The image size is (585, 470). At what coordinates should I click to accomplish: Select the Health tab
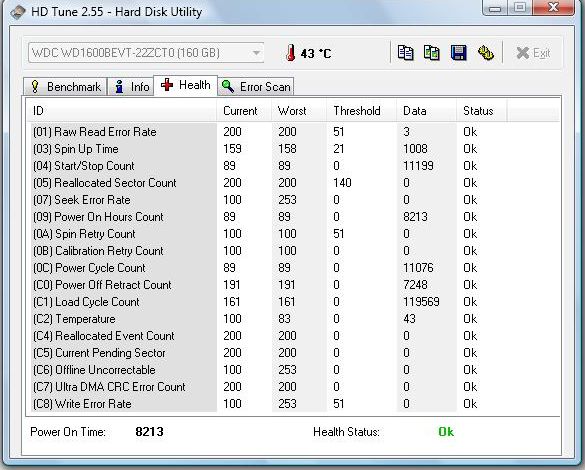coord(186,85)
